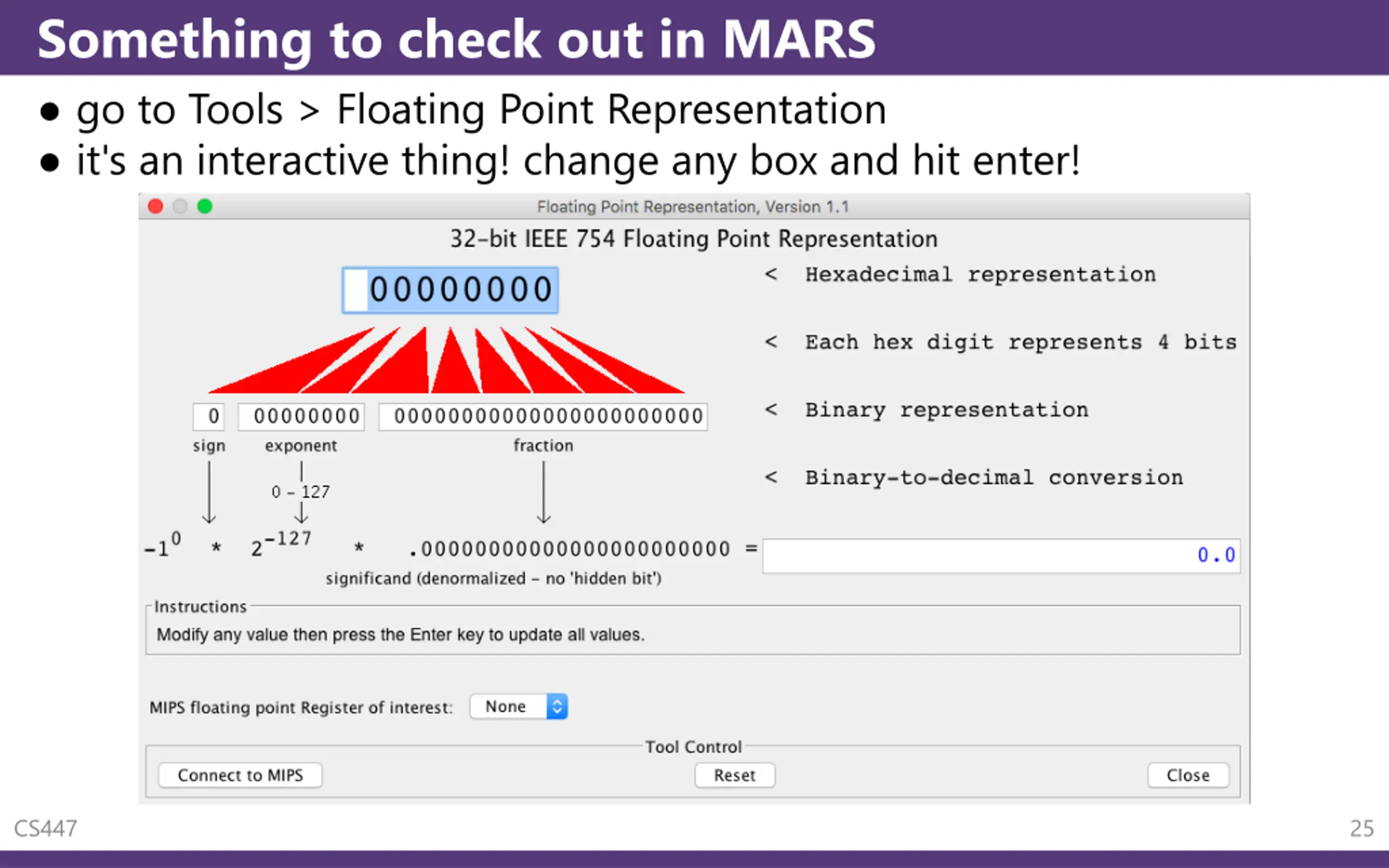The width and height of the screenshot is (1389, 868).
Task: Click the 'Hexadecimal representation' label
Action: click(x=980, y=275)
